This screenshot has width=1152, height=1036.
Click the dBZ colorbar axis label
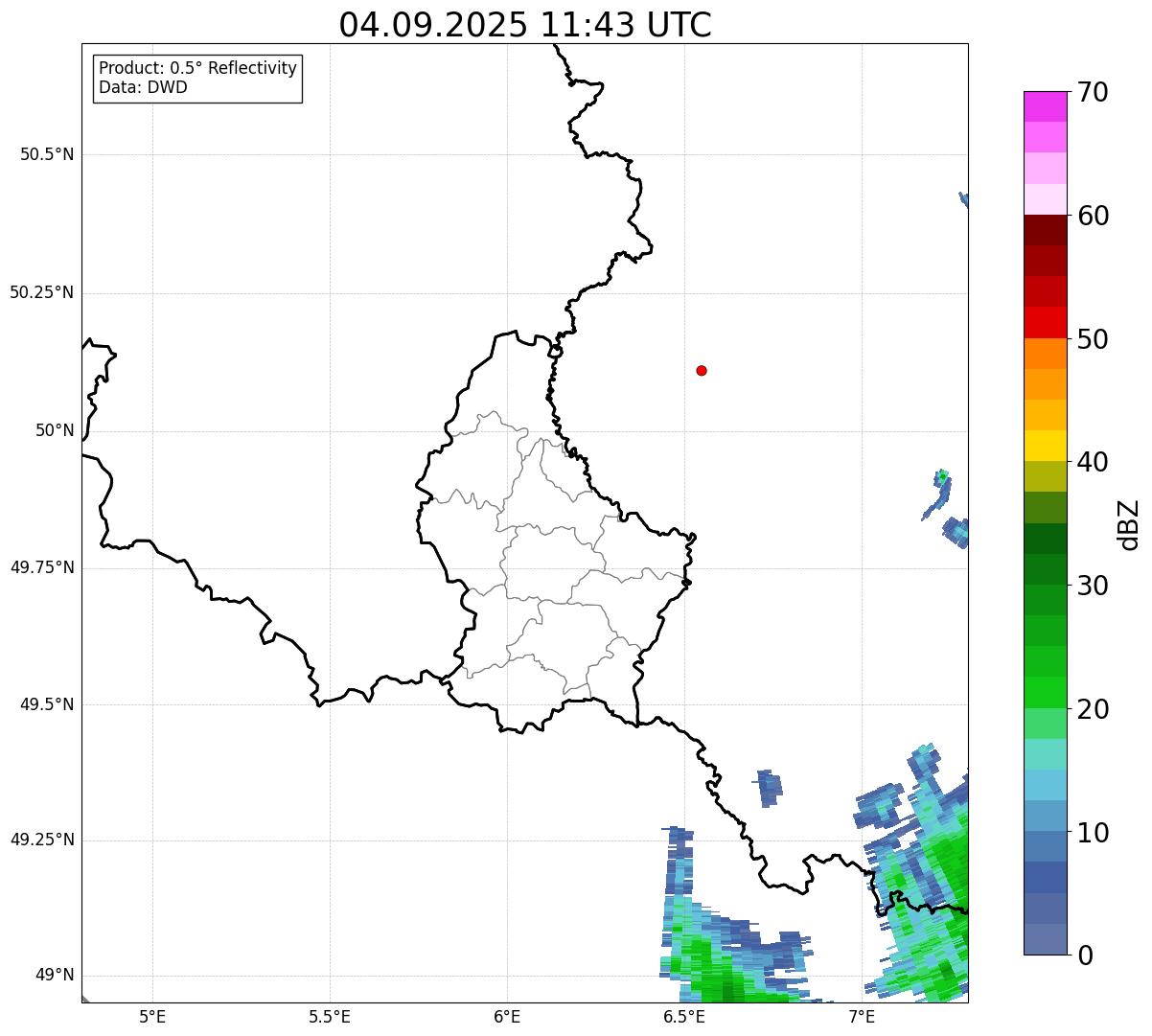tap(1129, 524)
